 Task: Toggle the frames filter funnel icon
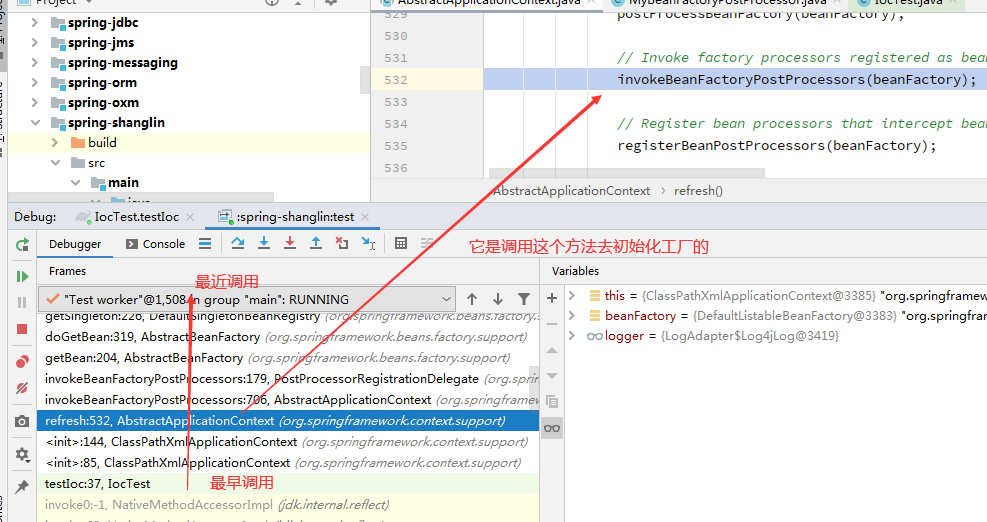pyautogui.click(x=524, y=299)
